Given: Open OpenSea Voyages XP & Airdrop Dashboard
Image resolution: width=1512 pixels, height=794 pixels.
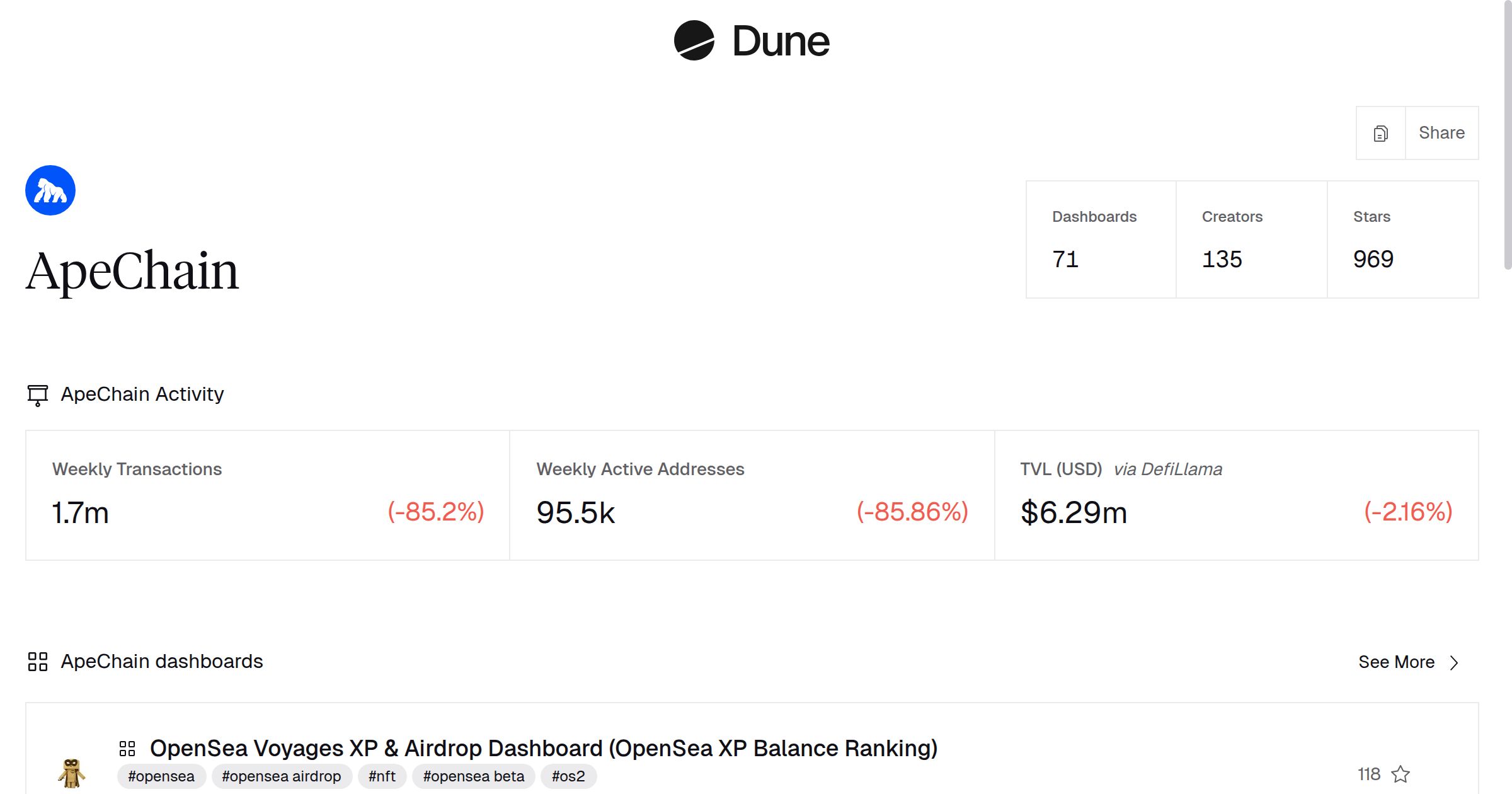Looking at the screenshot, I should coord(543,748).
